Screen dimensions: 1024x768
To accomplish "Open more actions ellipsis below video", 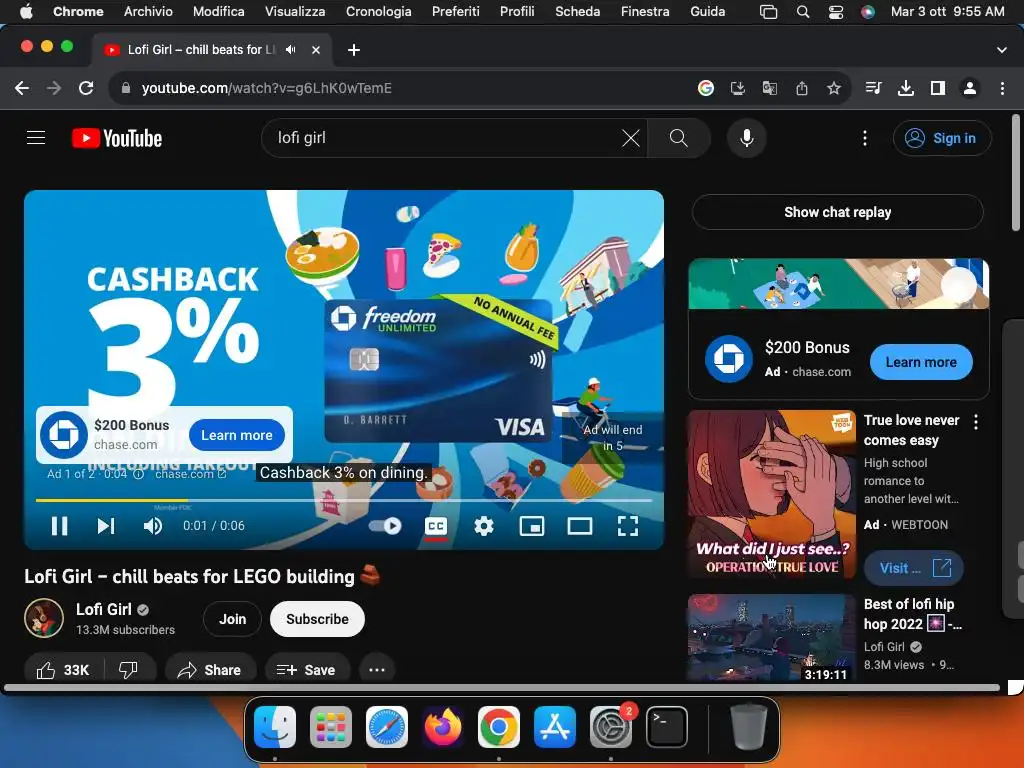I will point(377,669).
